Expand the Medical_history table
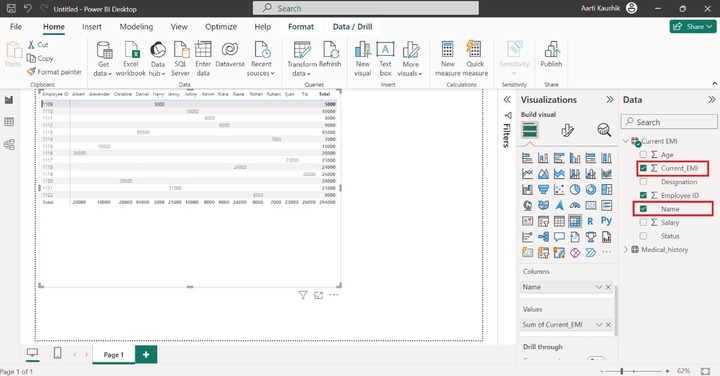Viewport: 720px width, 376px height. (x=626, y=249)
